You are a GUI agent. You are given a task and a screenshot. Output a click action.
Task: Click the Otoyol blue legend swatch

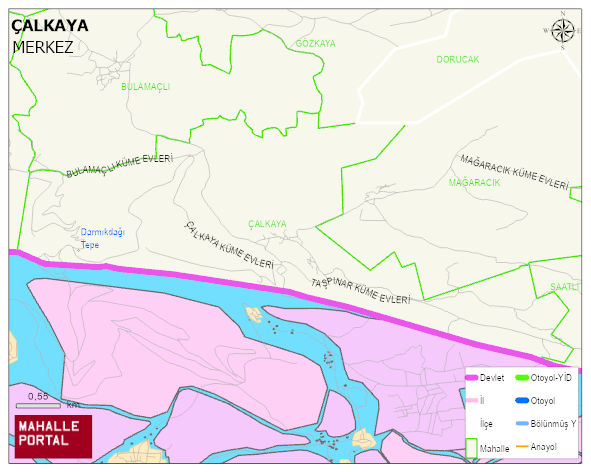point(522,400)
